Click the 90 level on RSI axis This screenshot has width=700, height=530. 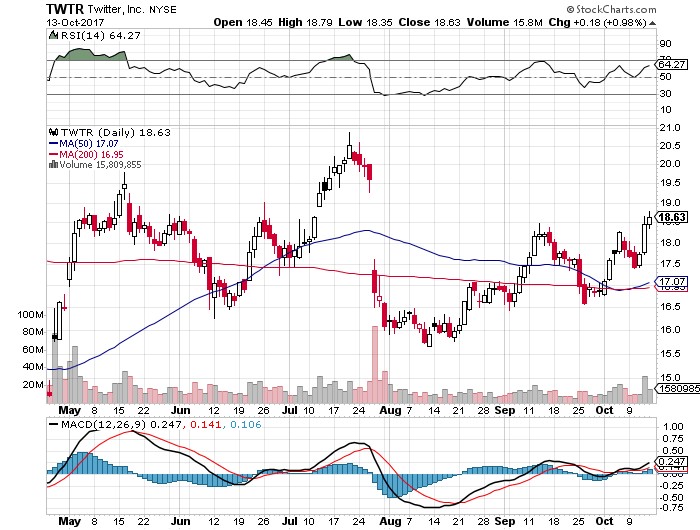pos(665,44)
